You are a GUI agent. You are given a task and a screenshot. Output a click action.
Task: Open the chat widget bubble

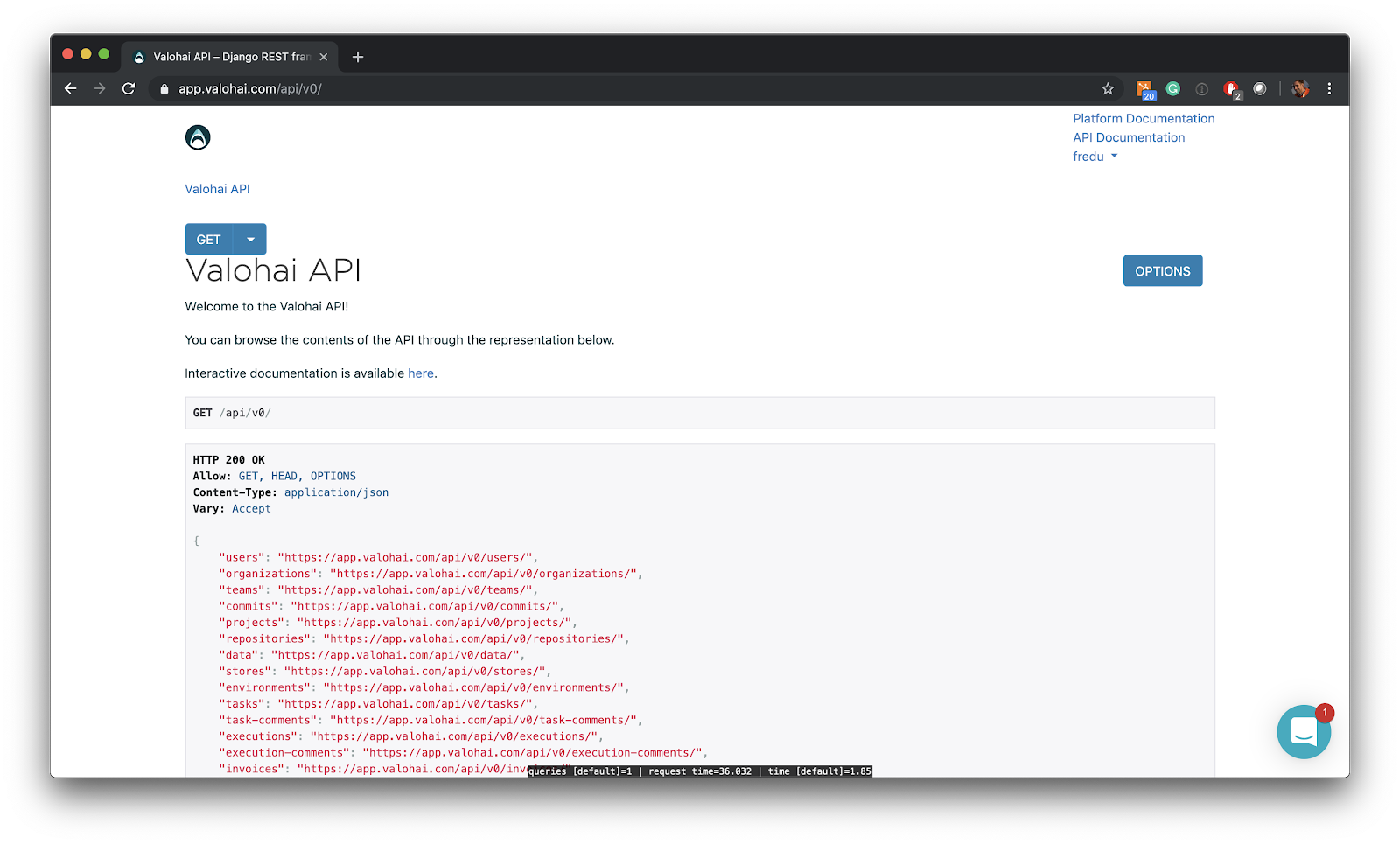coord(1304,732)
